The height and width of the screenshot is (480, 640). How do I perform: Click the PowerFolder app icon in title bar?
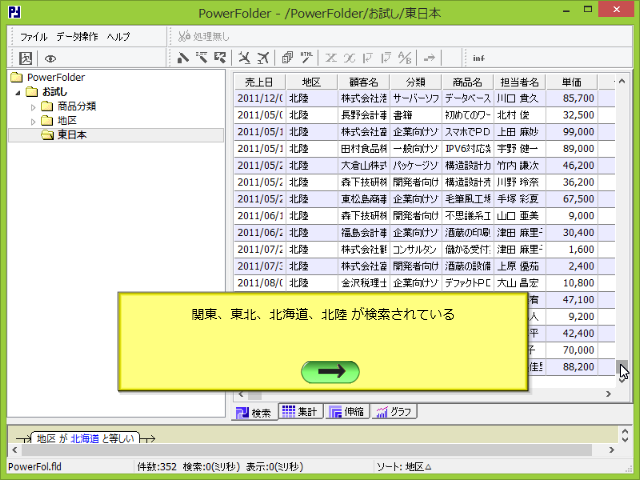[x=14, y=12]
